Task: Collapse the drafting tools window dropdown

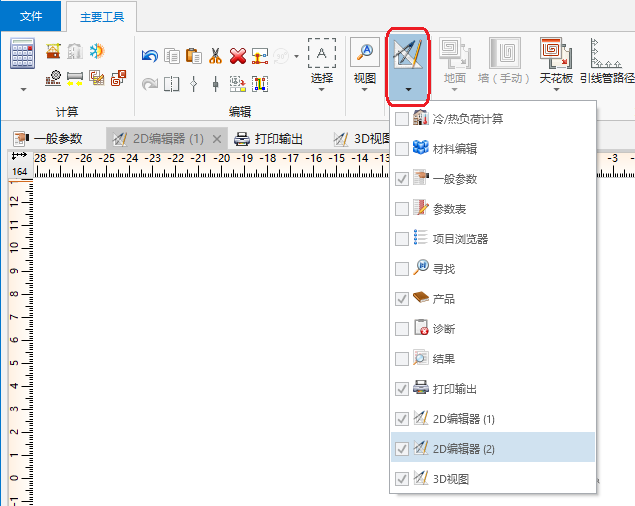Action: pyautogui.click(x=409, y=89)
